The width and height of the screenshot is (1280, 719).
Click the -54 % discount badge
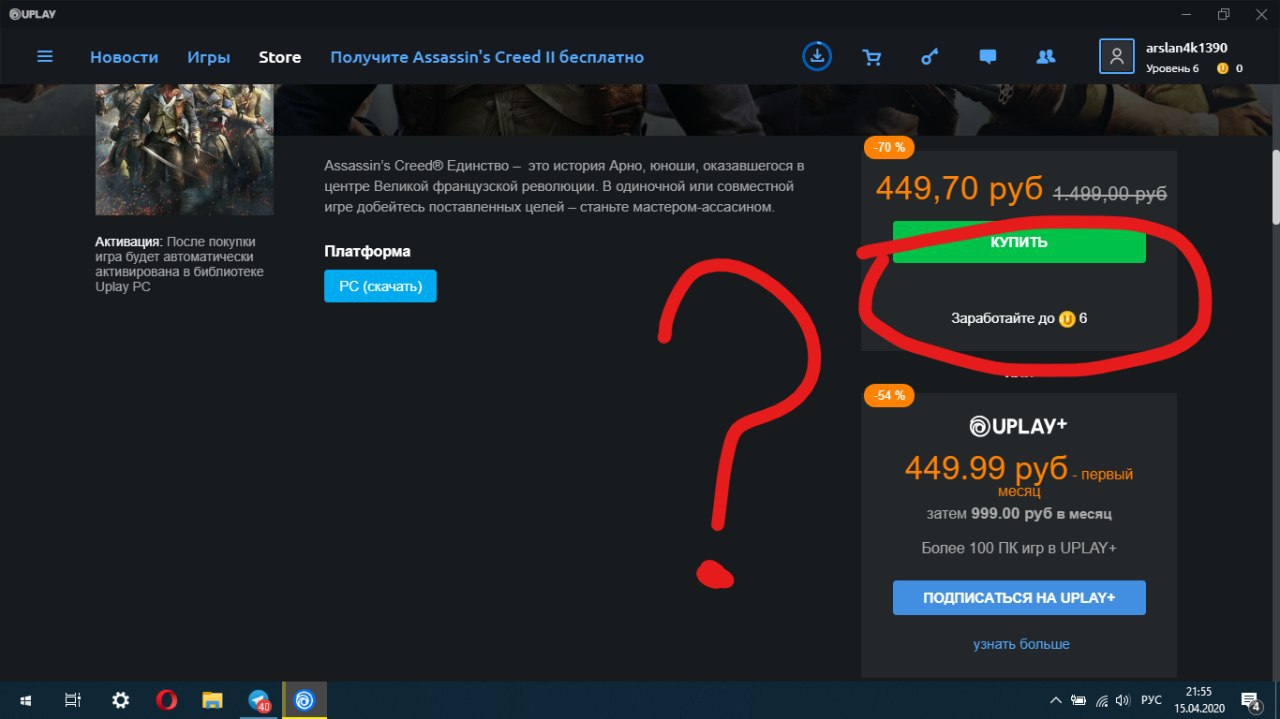coord(889,395)
